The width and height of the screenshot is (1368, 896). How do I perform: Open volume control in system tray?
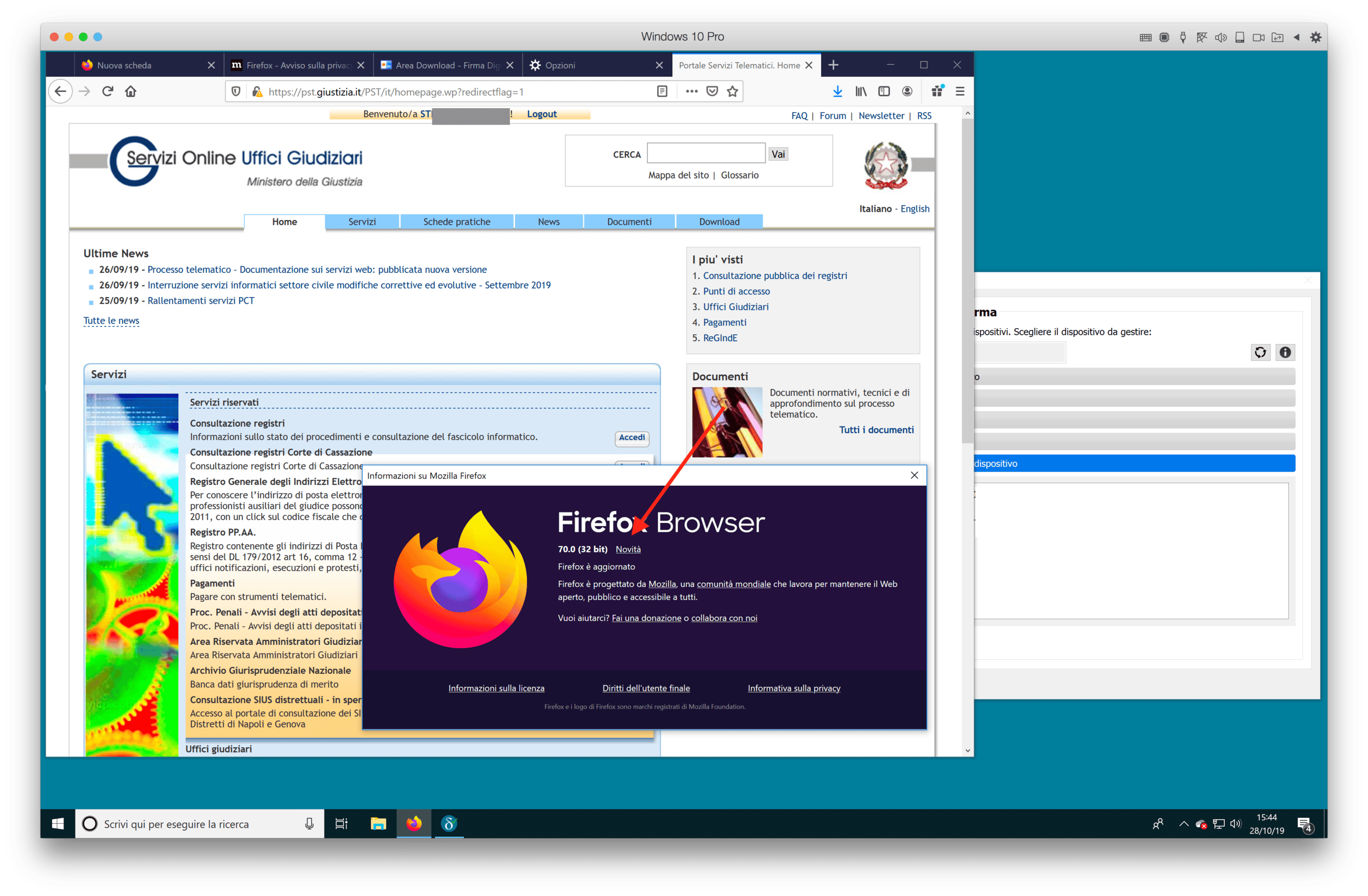click(1235, 824)
